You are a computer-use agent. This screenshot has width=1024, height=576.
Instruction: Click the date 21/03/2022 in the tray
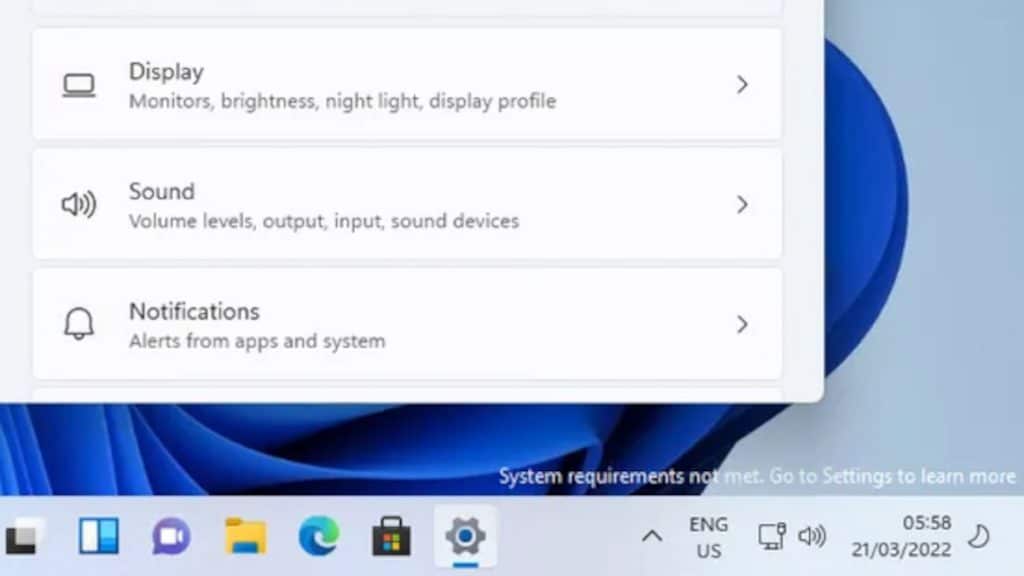click(x=901, y=550)
